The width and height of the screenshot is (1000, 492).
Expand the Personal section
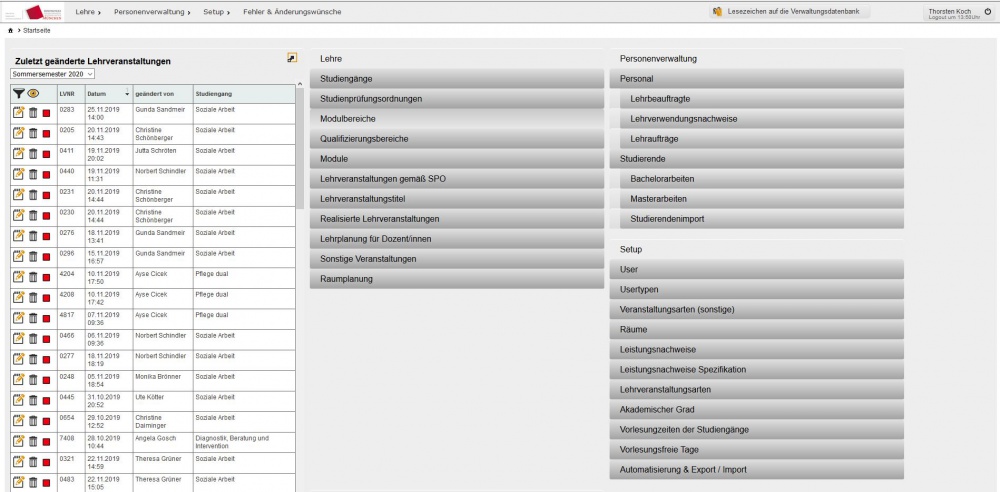click(x=756, y=79)
